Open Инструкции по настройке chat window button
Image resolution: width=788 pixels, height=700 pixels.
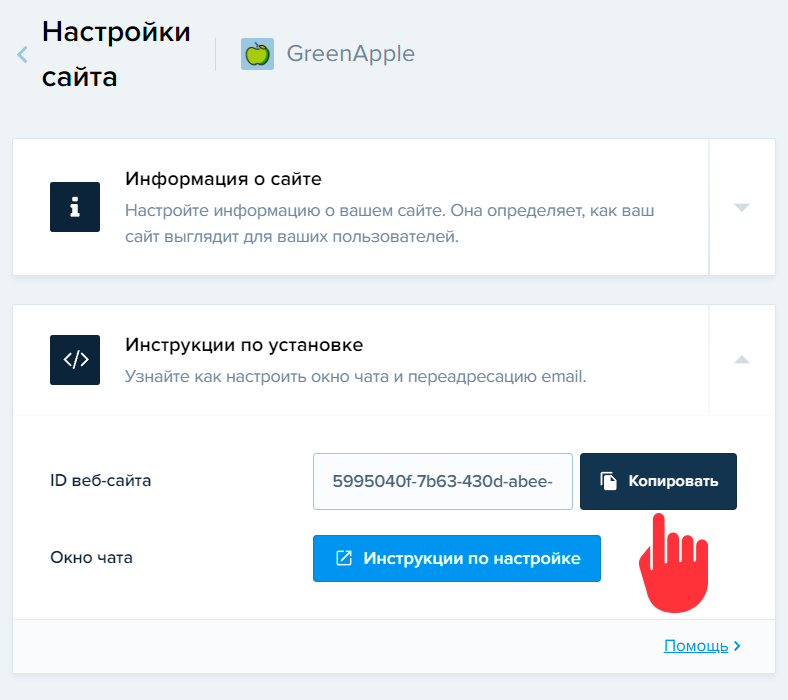[457, 558]
